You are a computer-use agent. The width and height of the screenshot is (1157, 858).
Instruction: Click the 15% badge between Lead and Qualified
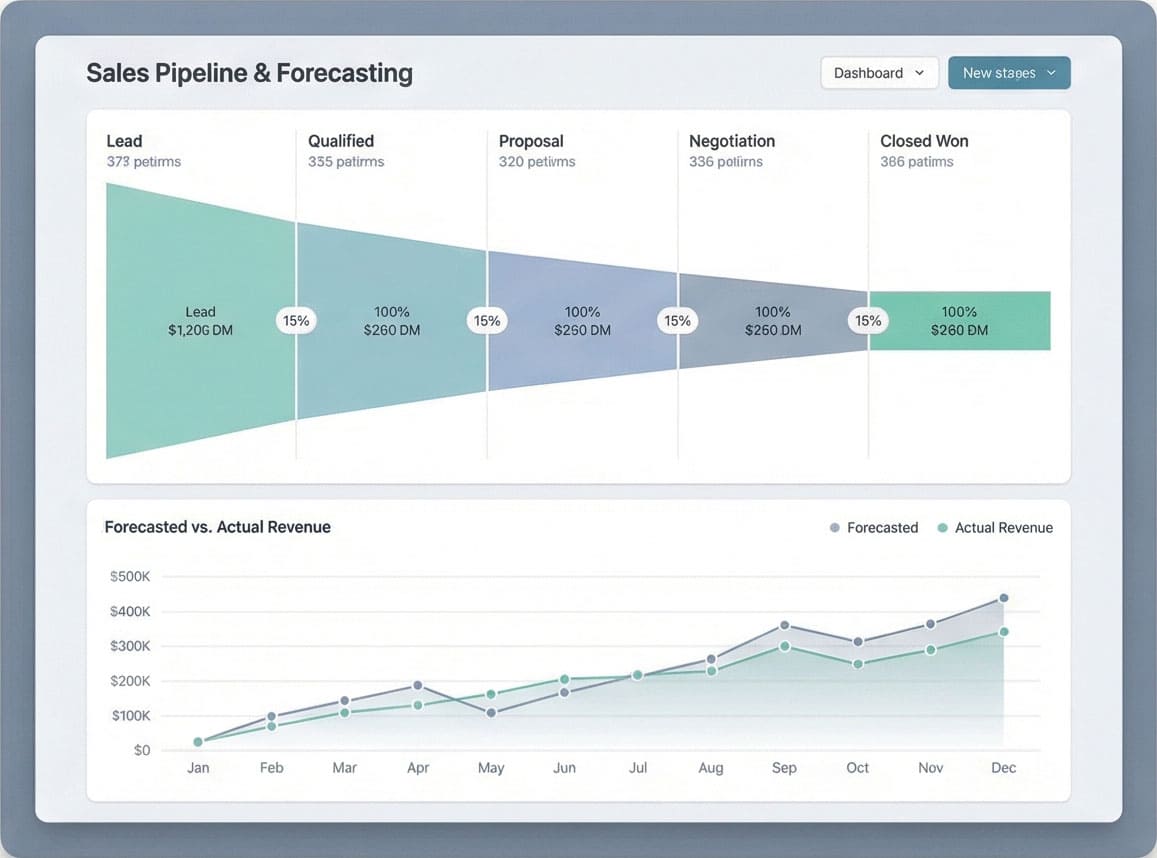[x=295, y=320]
